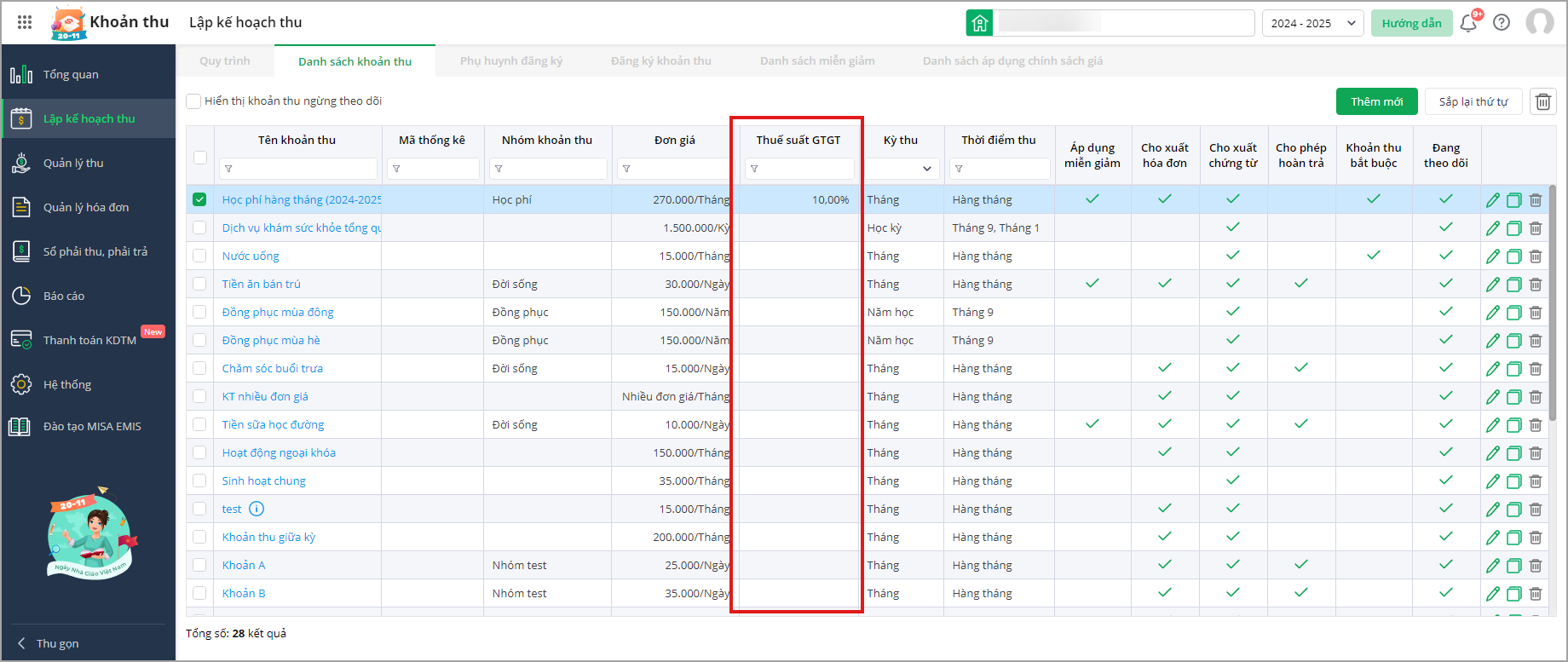
Task: Click trash icon beside Sắp lại thứ tự
Action: (1543, 101)
